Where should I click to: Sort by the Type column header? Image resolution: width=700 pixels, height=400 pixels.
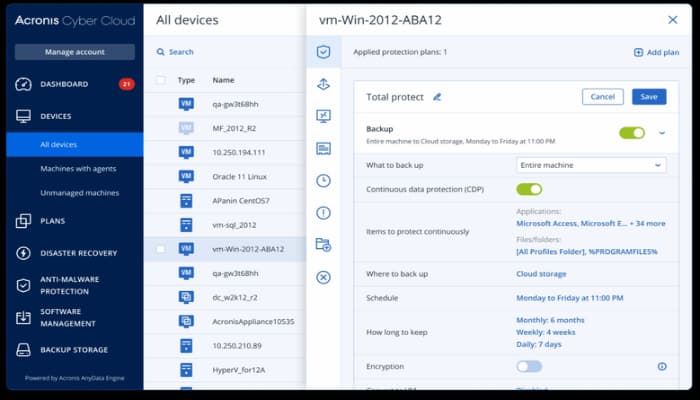pos(186,80)
